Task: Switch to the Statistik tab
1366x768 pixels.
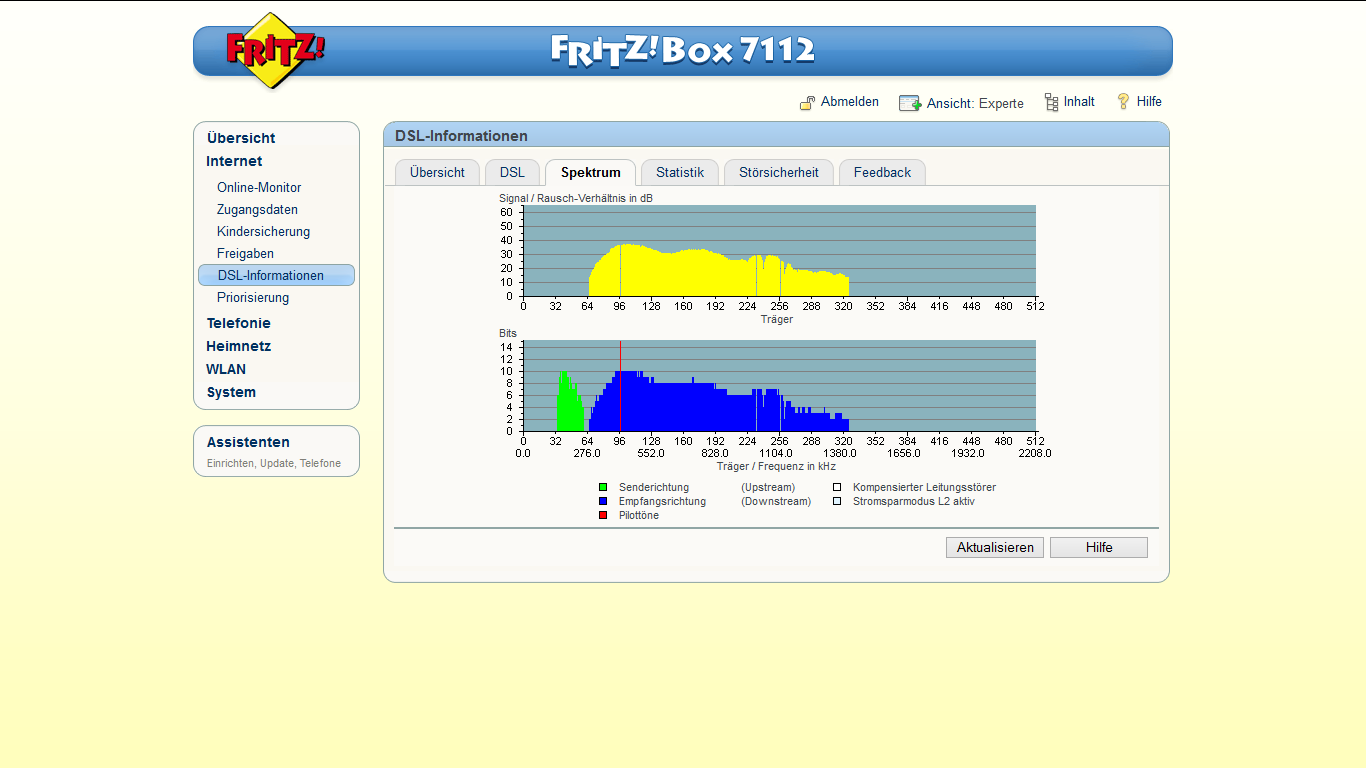Action: (680, 172)
